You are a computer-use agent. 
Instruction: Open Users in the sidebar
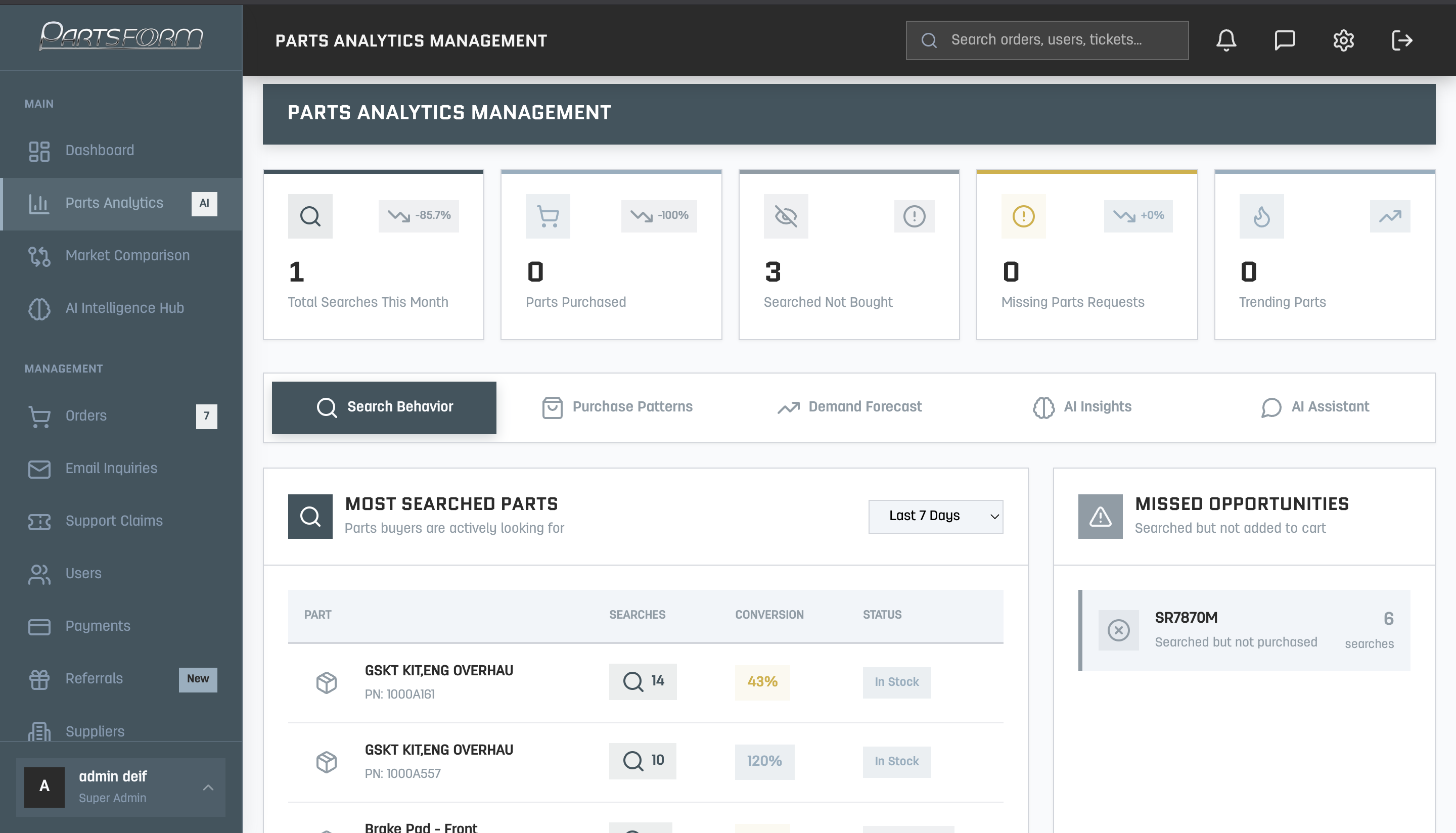[121, 574]
